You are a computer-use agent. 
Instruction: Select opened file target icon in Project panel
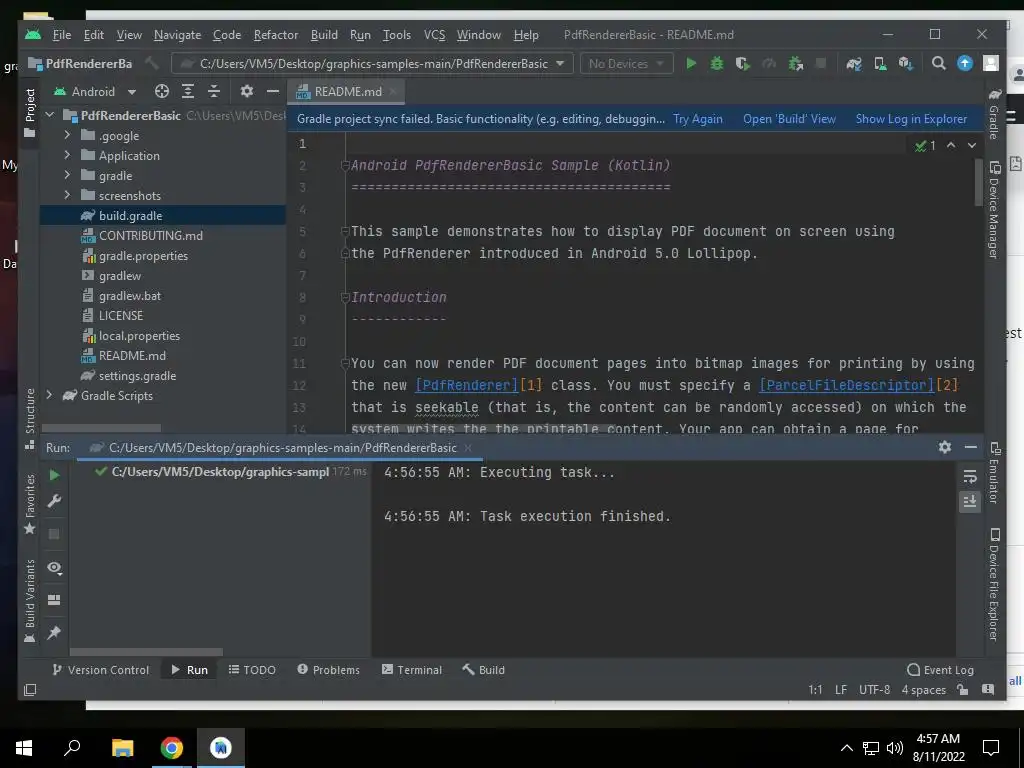161,91
